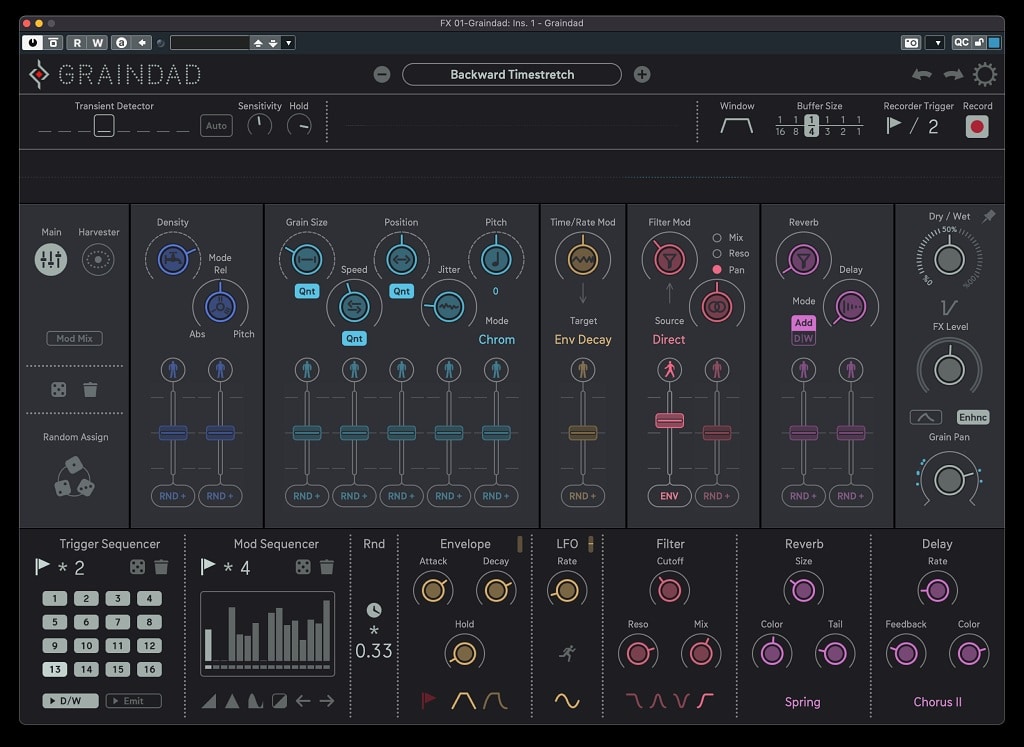Viewport: 1024px width, 747px height.
Task: Randomize the Trigger Sequencer pattern
Action: coord(137,567)
